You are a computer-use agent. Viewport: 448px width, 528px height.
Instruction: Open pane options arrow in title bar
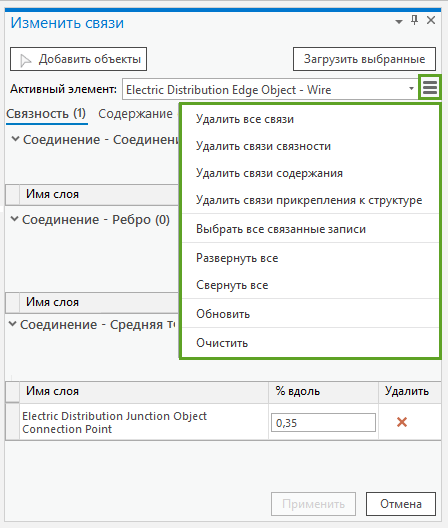click(399, 22)
